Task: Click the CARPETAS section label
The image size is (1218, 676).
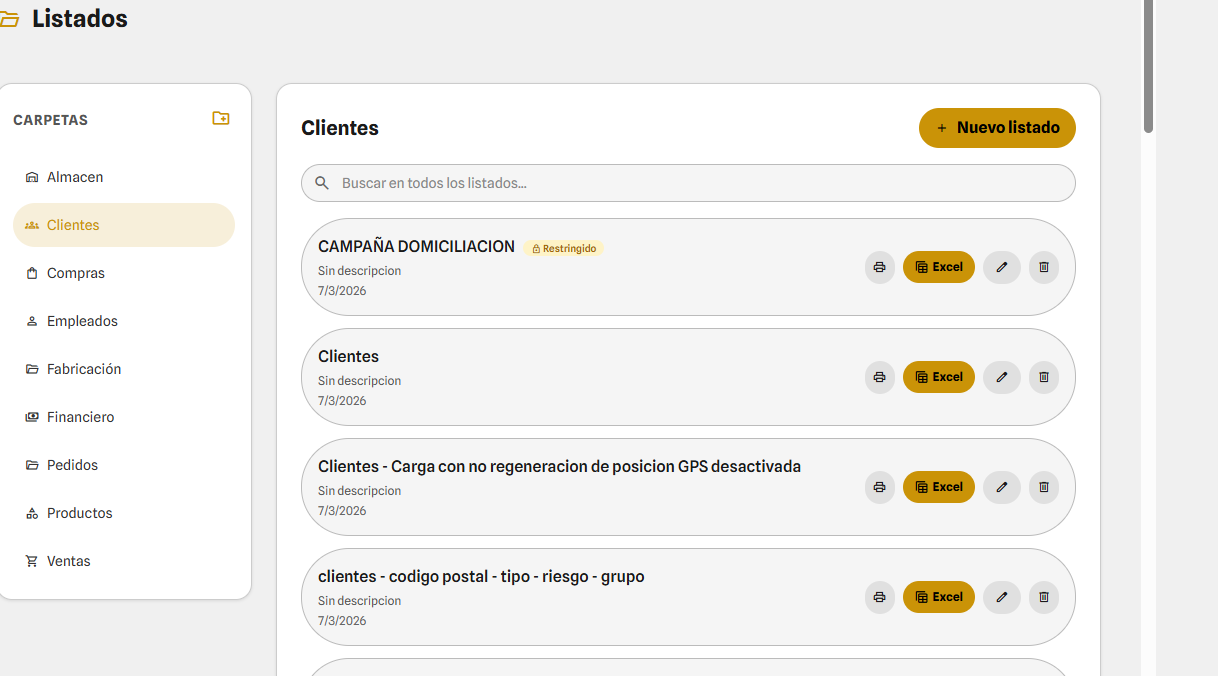Action: 50,120
